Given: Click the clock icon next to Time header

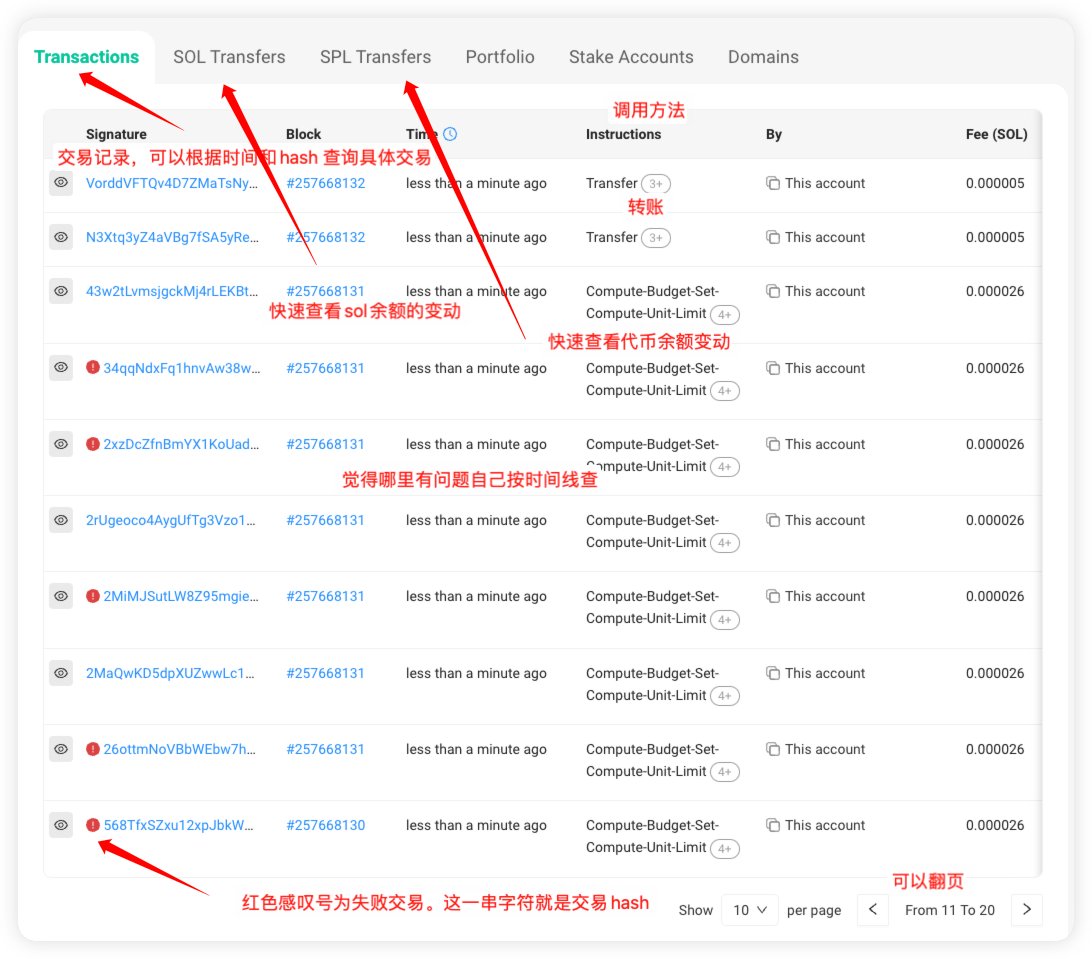Looking at the screenshot, I should (x=451, y=133).
